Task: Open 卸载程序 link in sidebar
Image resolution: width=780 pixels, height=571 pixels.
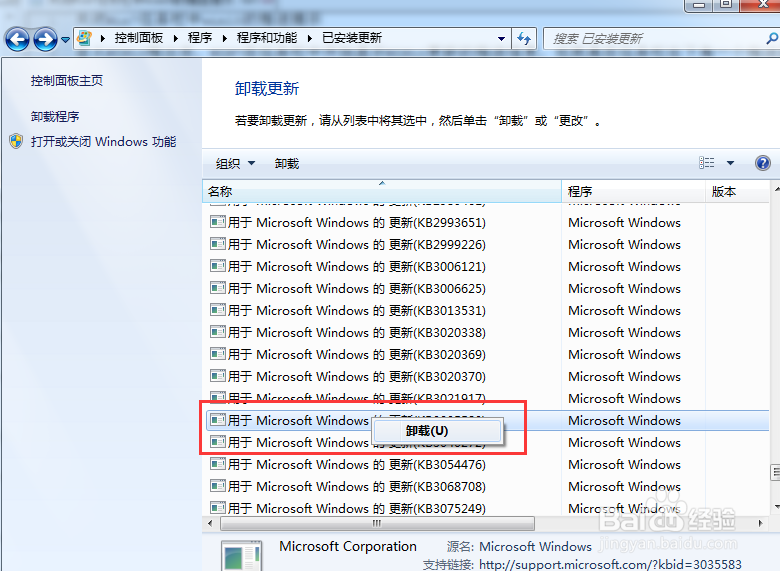Action: (55, 116)
